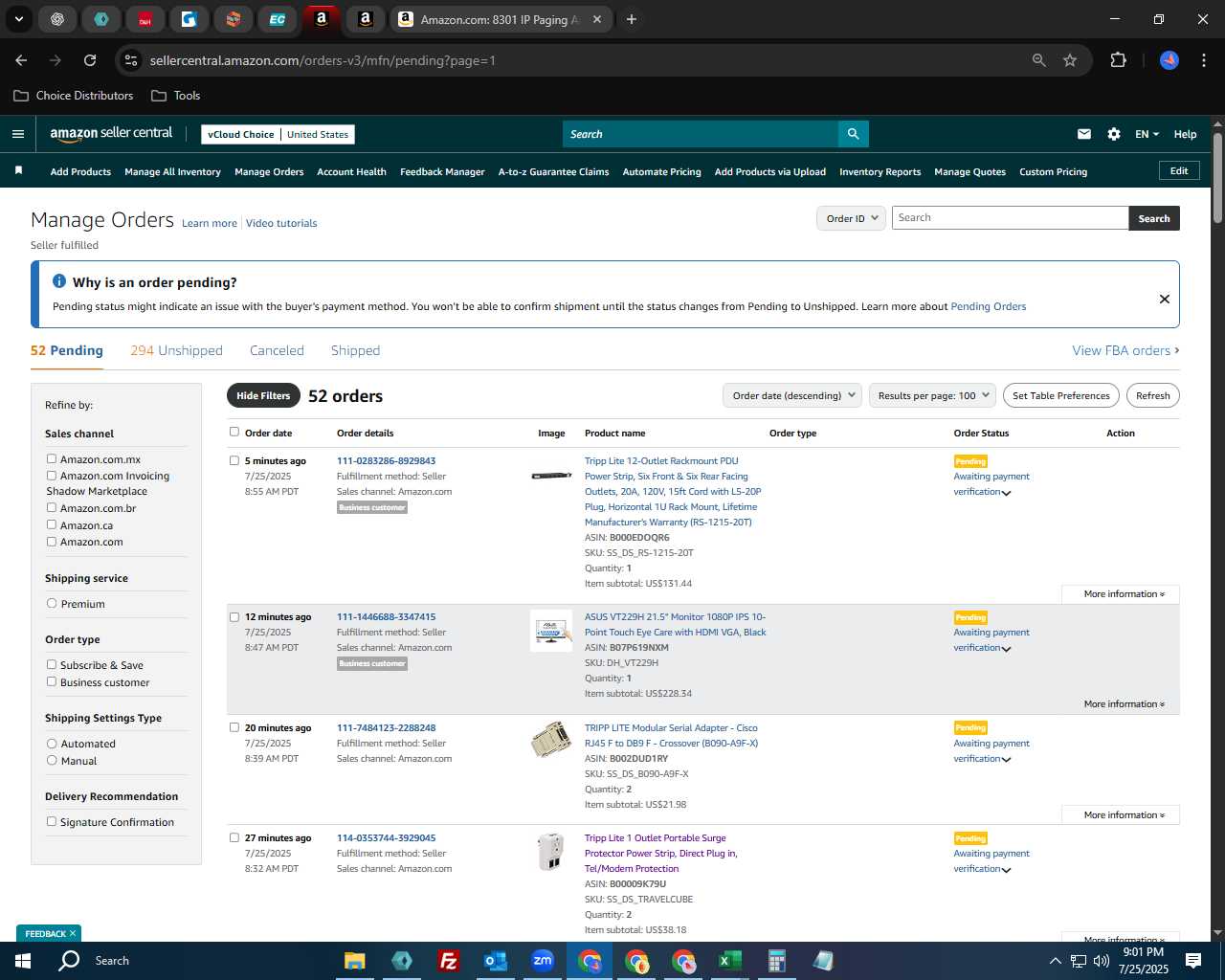This screenshot has height=980, width=1225.
Task: Follow the View FBA orders link
Action: coord(1125,350)
